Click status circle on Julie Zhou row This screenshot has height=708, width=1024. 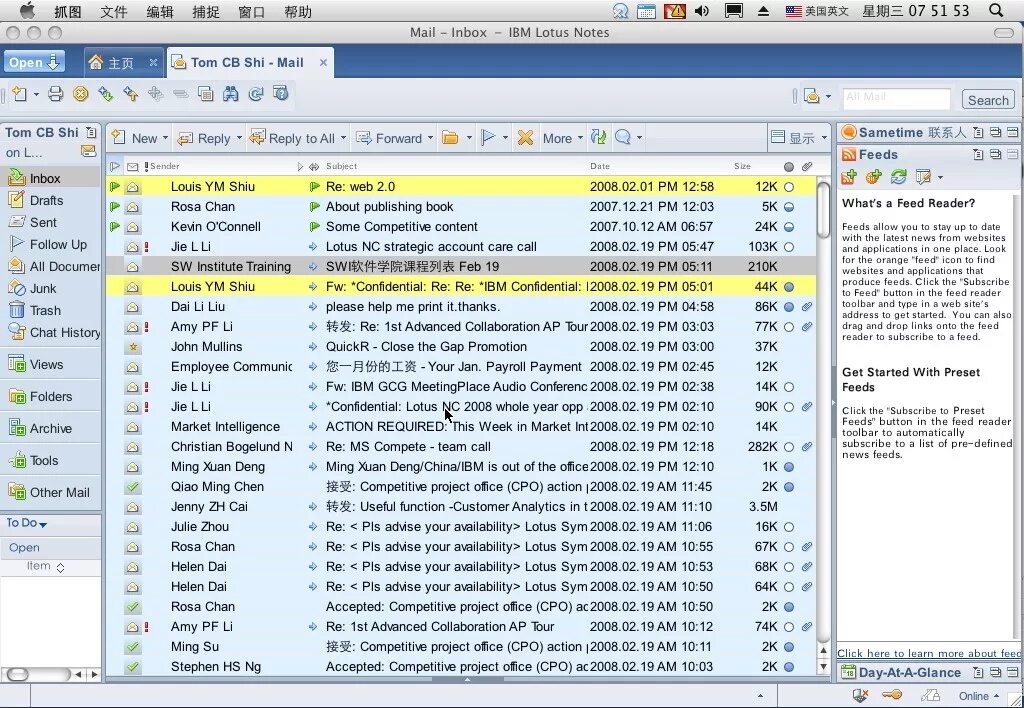tap(789, 527)
